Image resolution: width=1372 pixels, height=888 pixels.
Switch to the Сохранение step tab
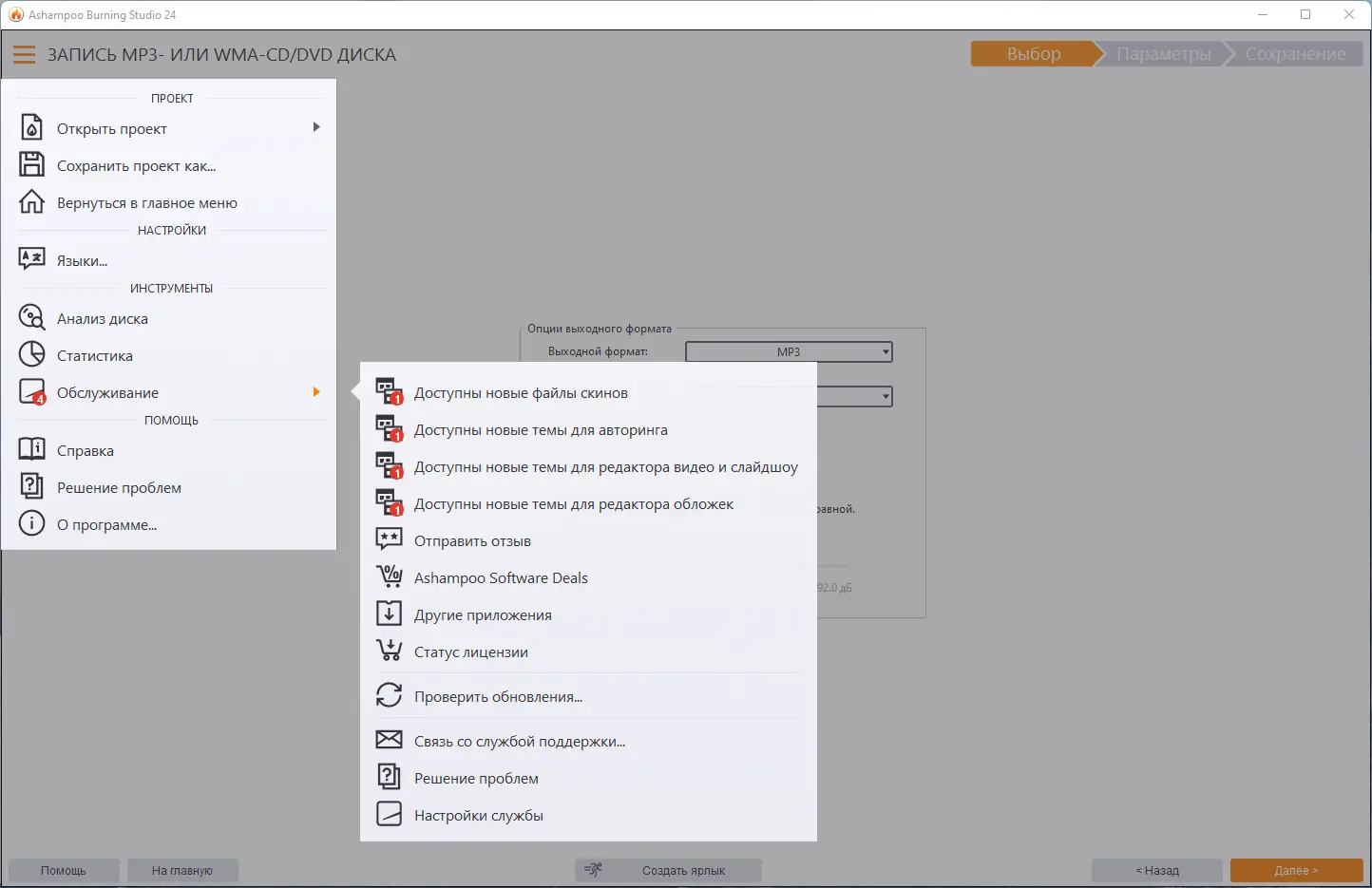coord(1295,54)
